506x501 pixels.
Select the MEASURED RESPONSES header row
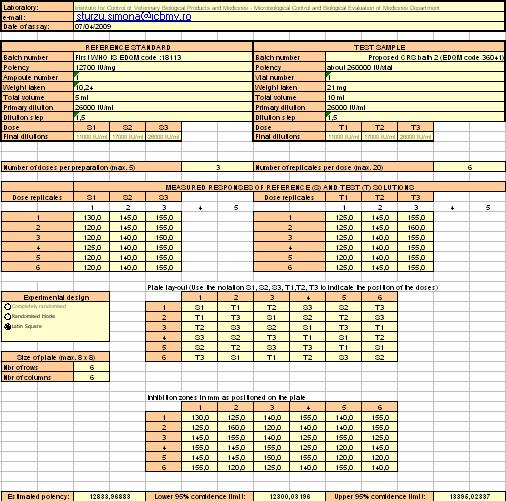point(289,187)
